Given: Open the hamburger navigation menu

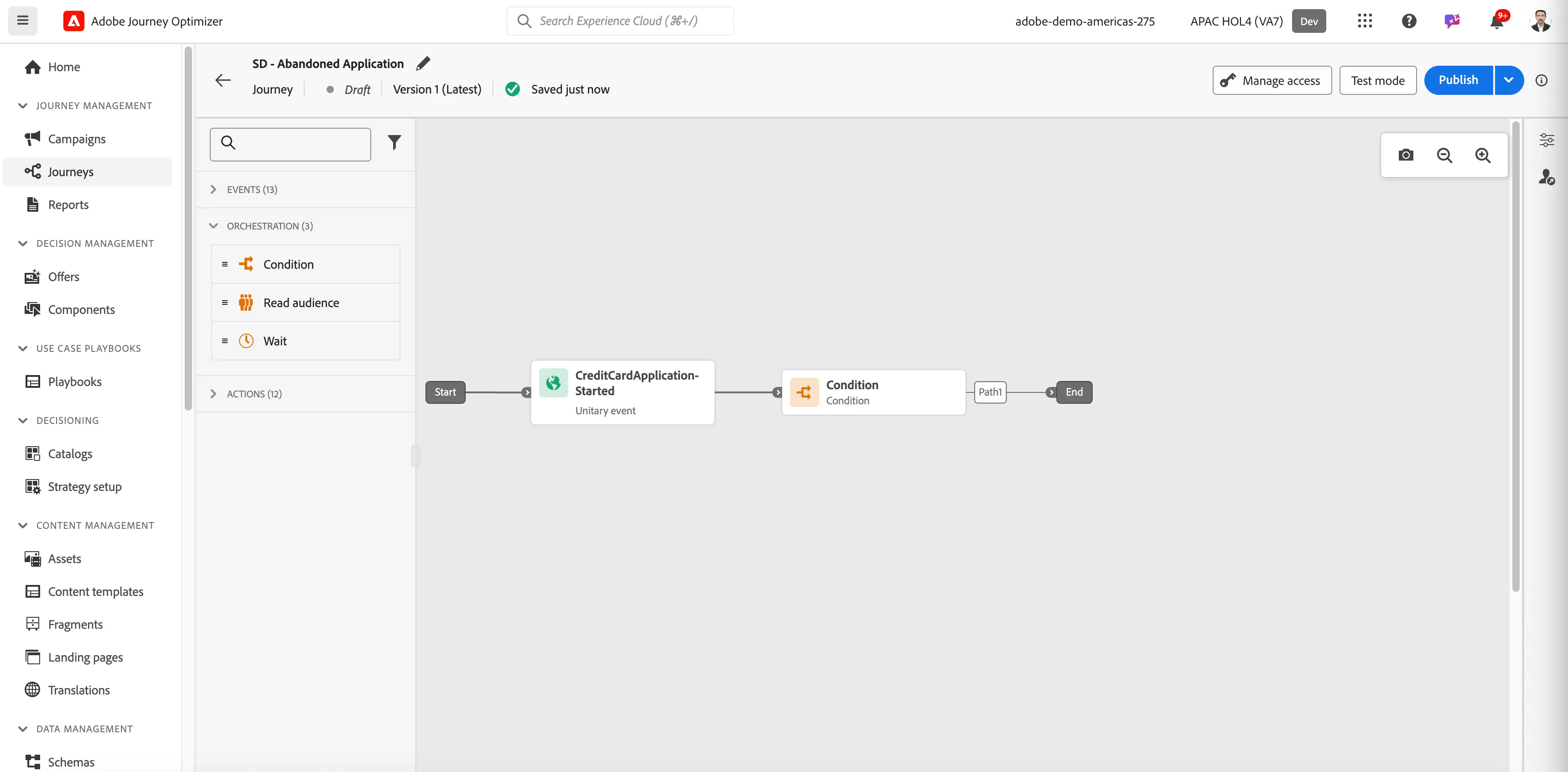Looking at the screenshot, I should point(22,21).
